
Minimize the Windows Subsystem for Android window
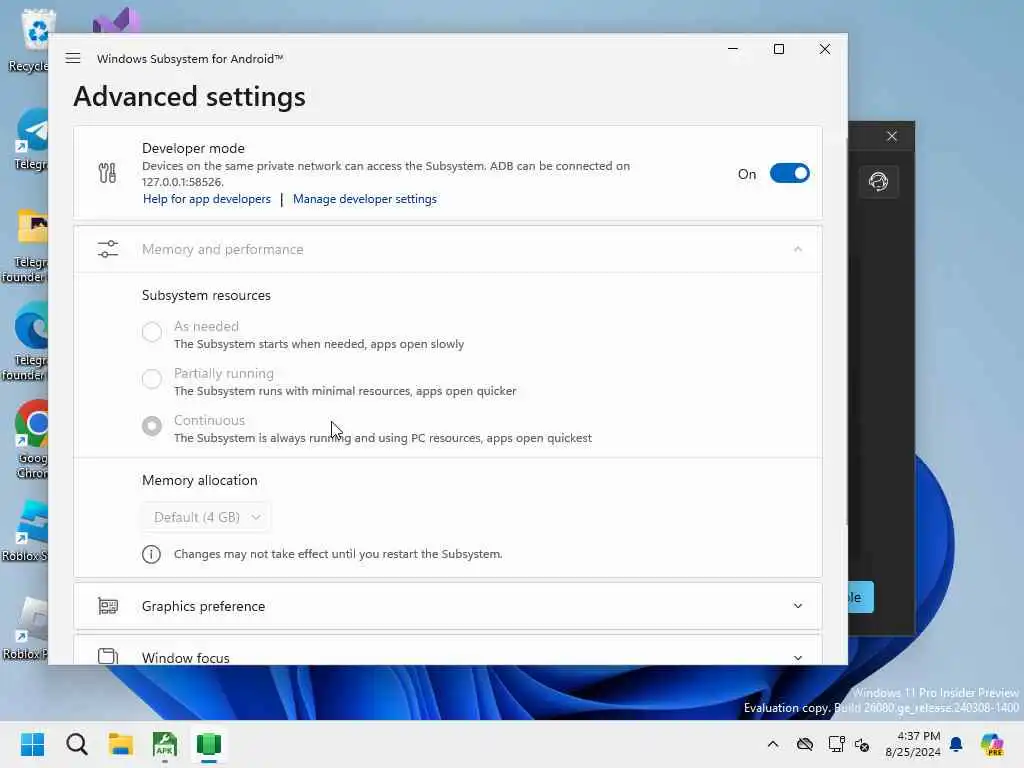click(733, 49)
